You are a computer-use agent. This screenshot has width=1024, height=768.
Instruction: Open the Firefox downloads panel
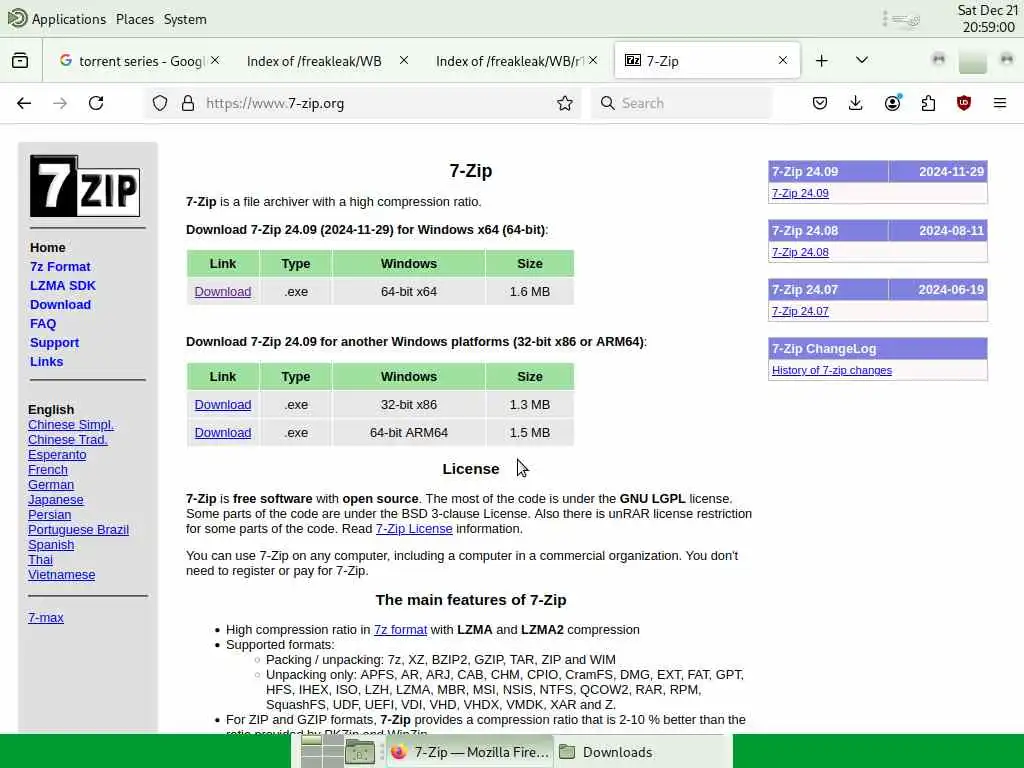pos(856,103)
